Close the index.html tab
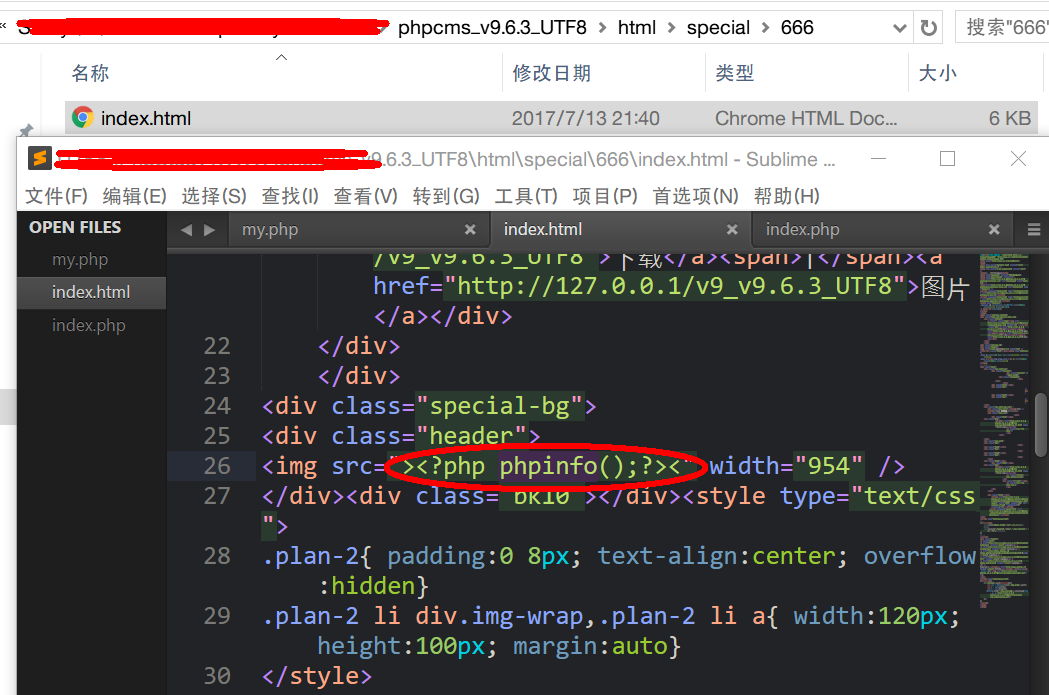Image resolution: width=1049 pixels, height=695 pixels. [x=733, y=229]
